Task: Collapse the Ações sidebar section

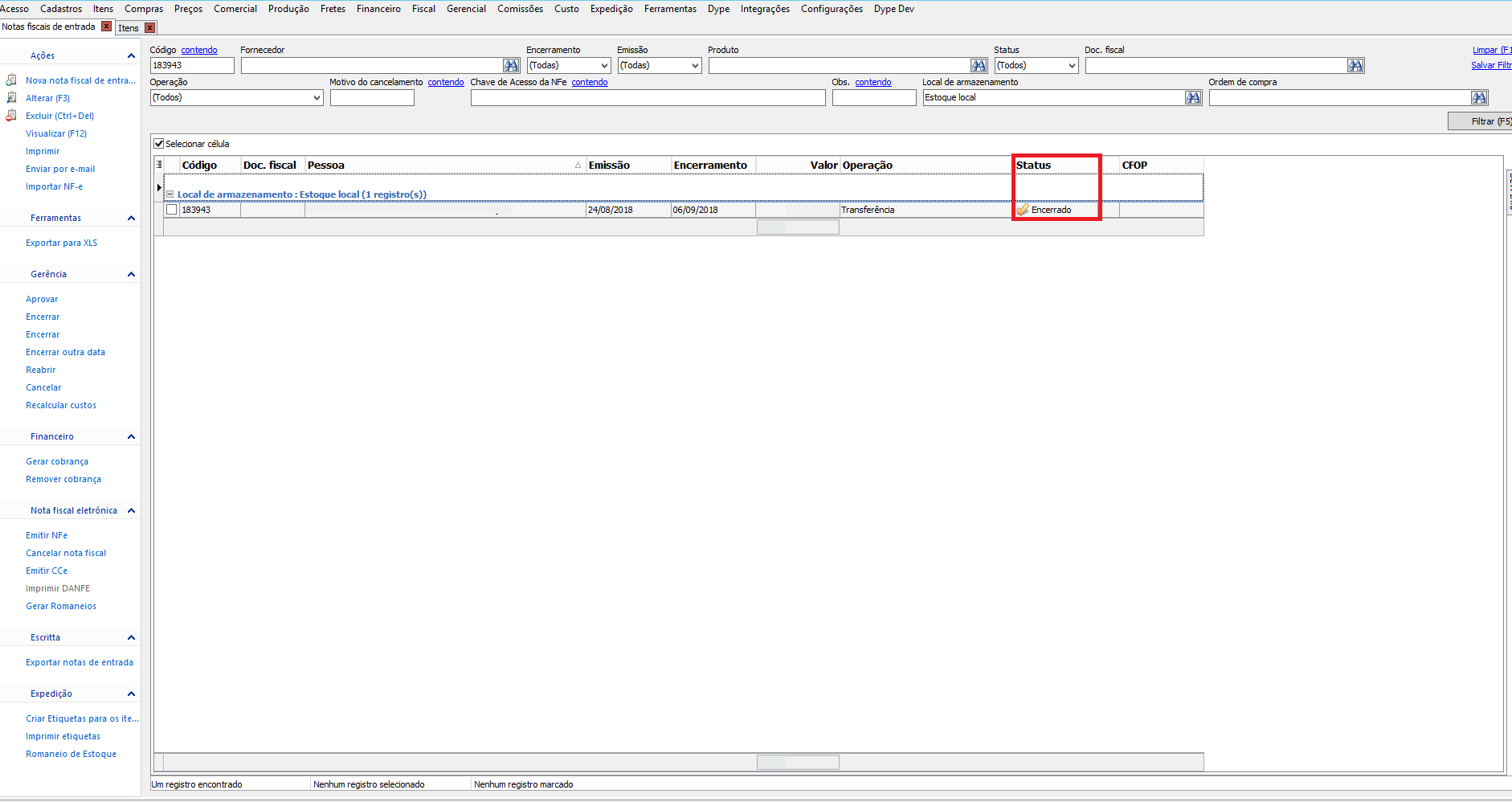Action: pos(131,55)
